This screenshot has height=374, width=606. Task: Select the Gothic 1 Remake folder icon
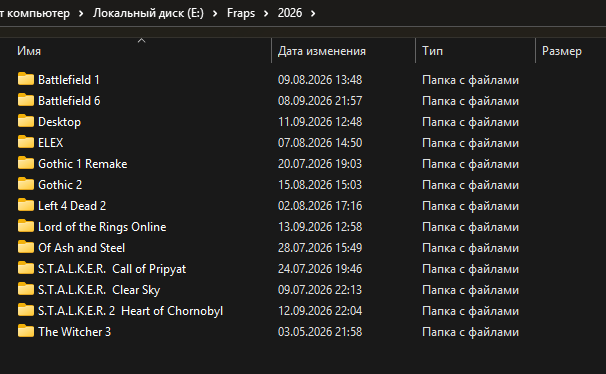26,163
